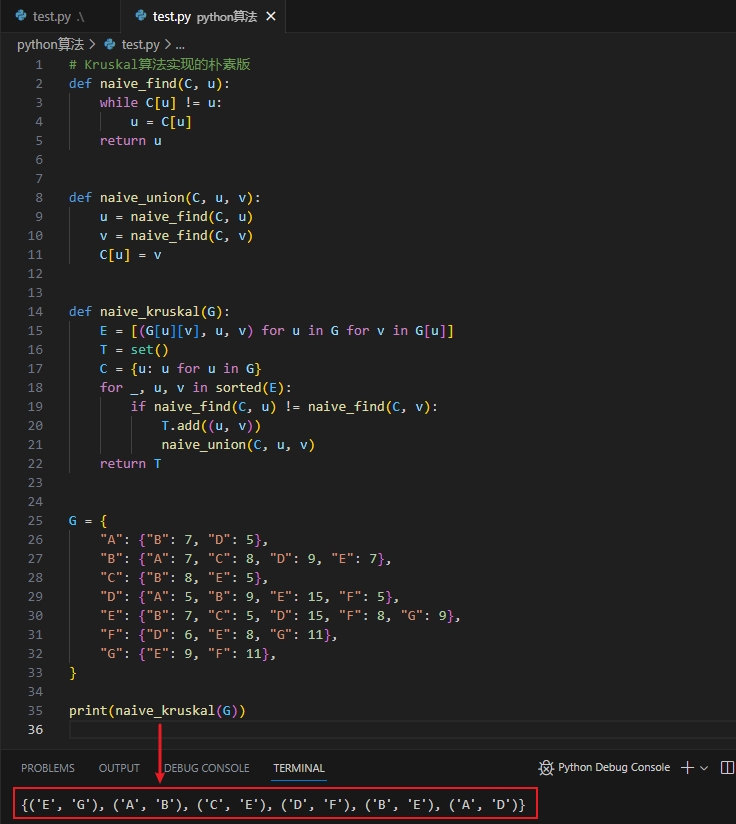Click line number 36 in the gutter

point(35,729)
